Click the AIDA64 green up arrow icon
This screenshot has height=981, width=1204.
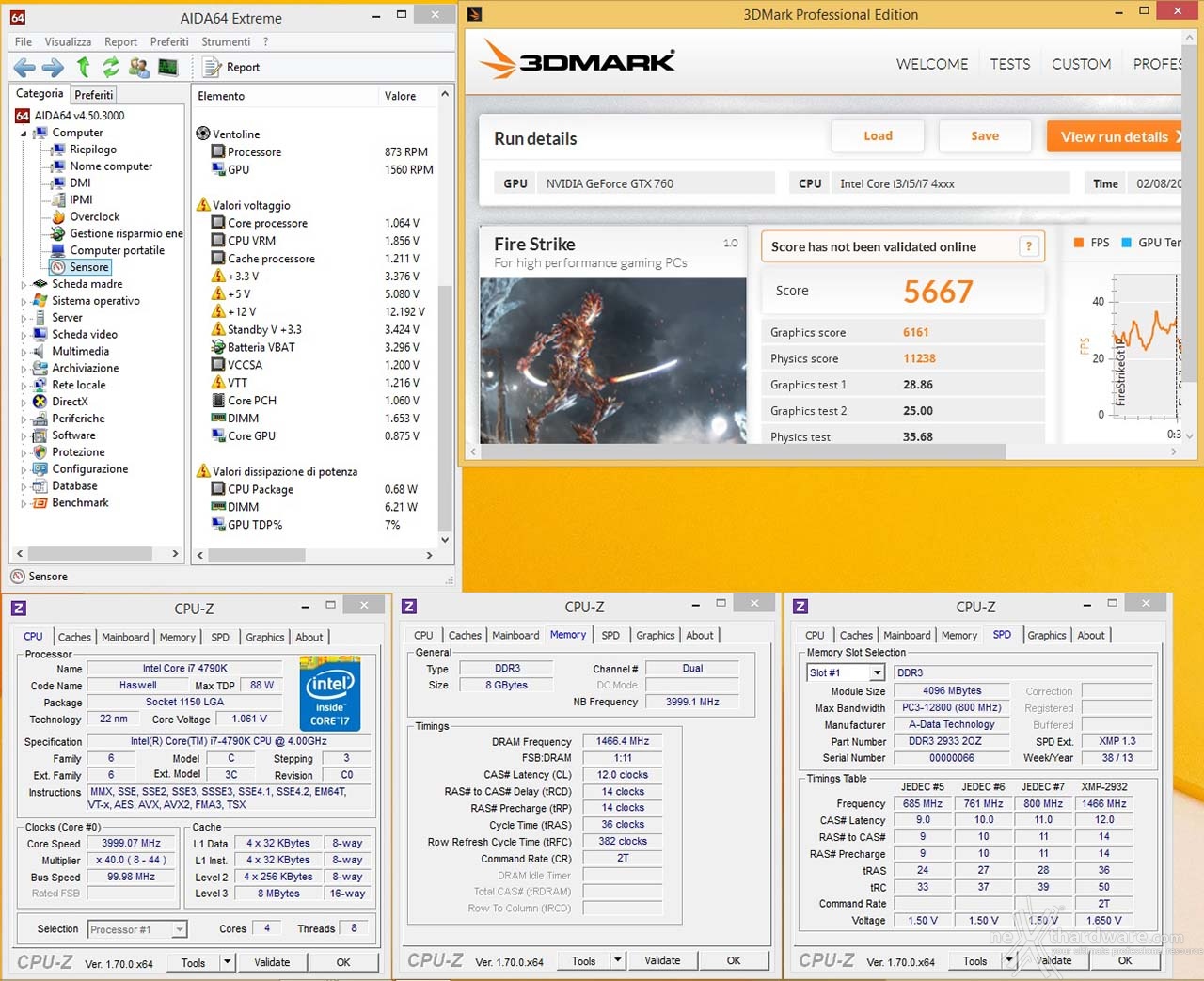click(83, 67)
